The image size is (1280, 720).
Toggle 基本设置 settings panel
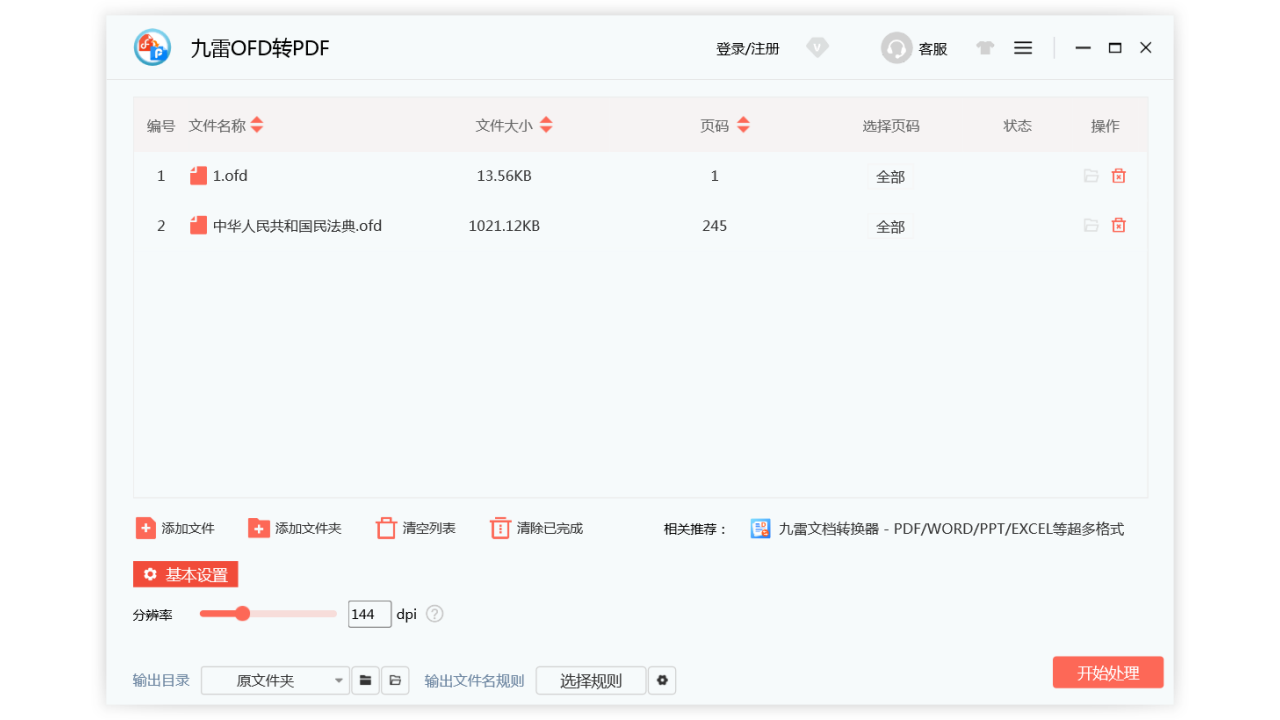[185, 574]
